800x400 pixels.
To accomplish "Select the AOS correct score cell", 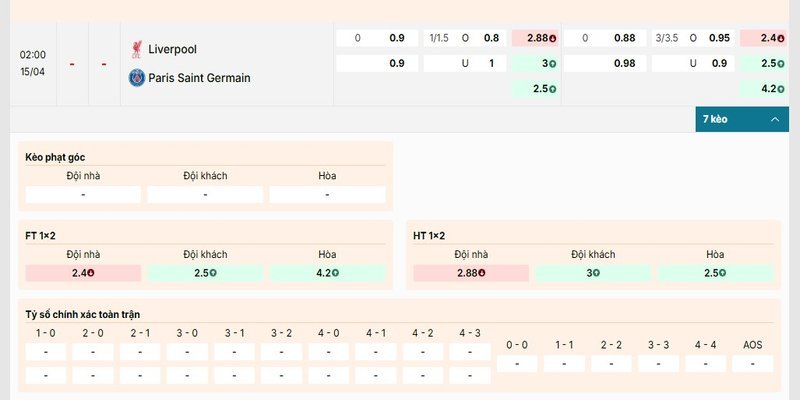I will [x=752, y=364].
